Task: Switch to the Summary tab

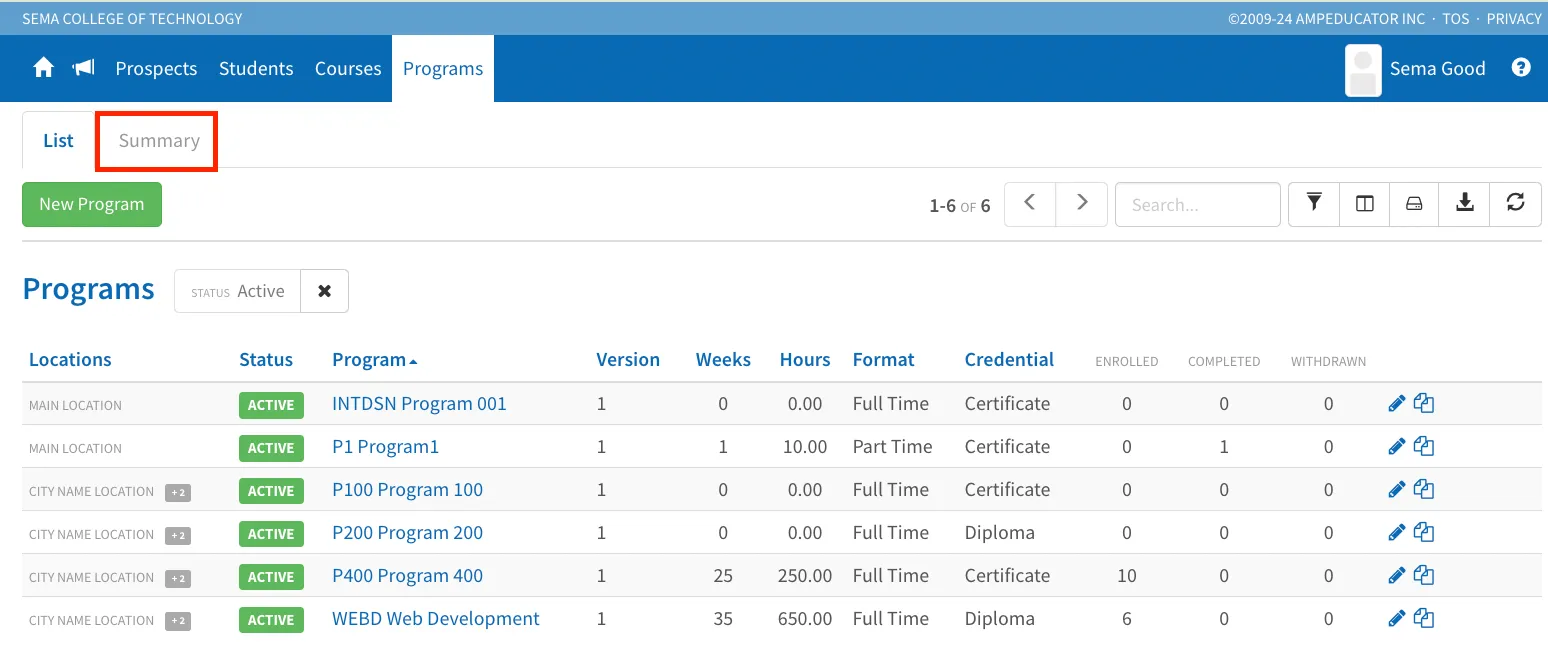Action: point(159,141)
